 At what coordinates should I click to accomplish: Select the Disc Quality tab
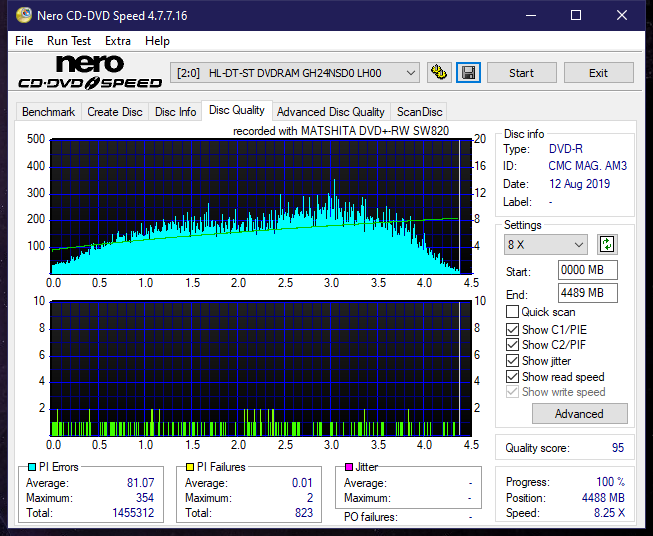click(237, 110)
